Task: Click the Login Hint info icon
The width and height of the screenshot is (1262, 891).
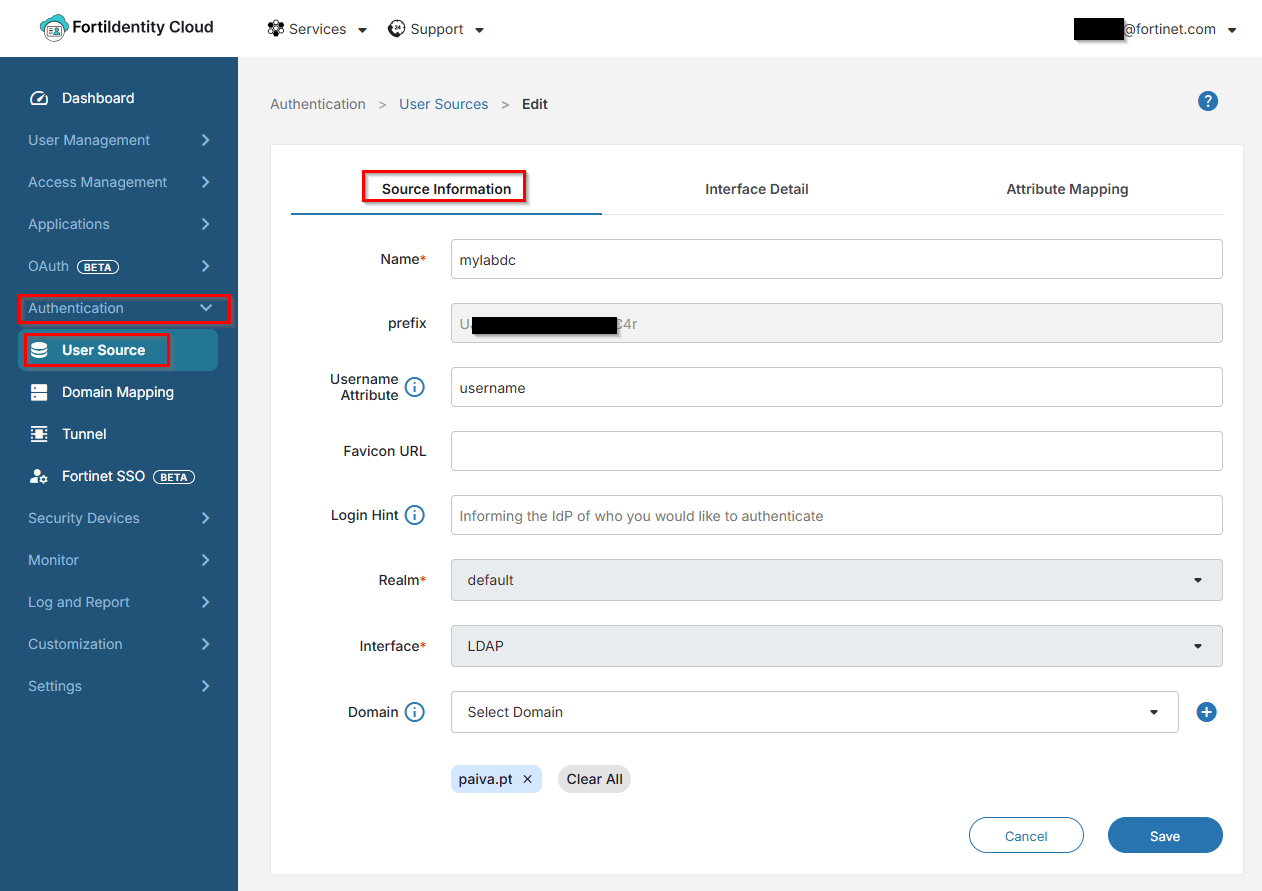Action: tap(414, 515)
